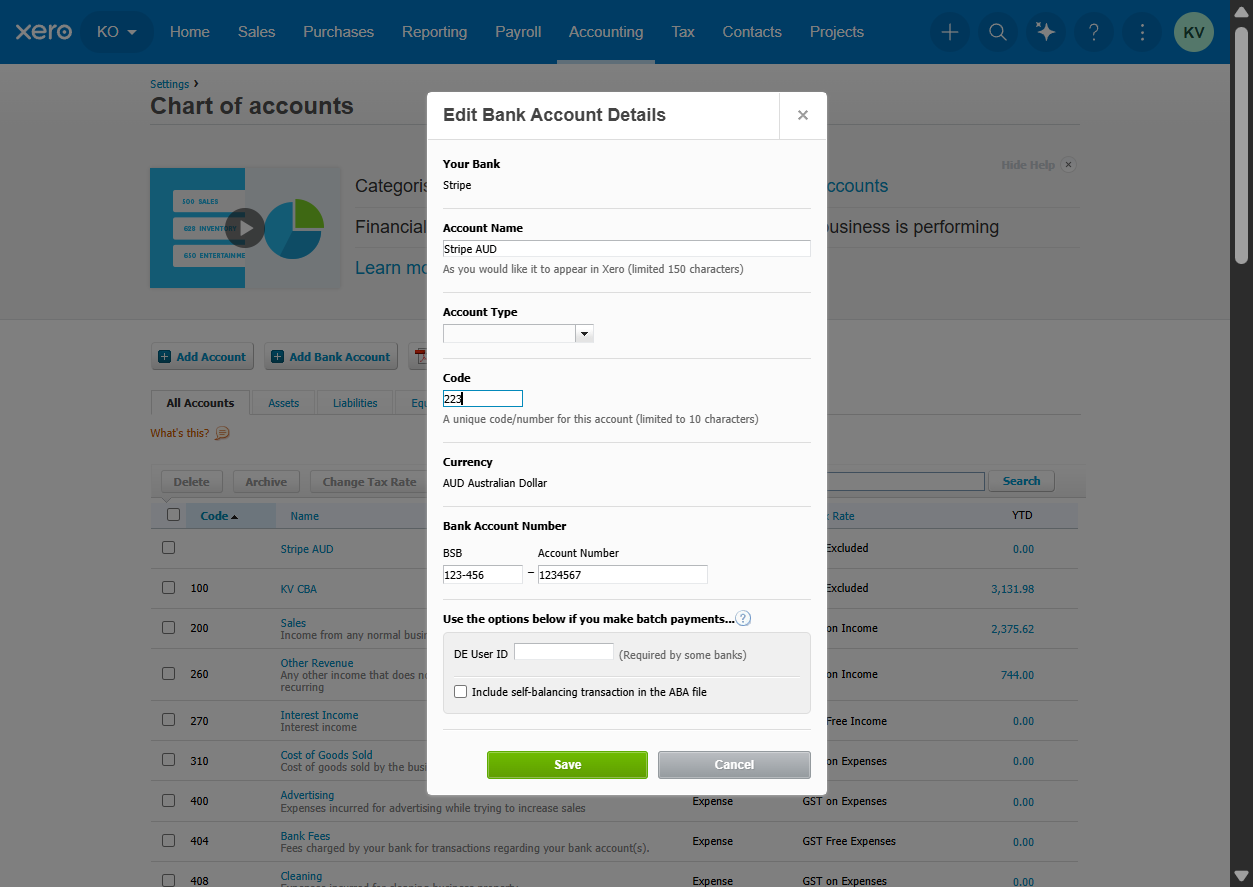Open the Cost of Goods Sold link
This screenshot has width=1253, height=887.
pyautogui.click(x=326, y=755)
